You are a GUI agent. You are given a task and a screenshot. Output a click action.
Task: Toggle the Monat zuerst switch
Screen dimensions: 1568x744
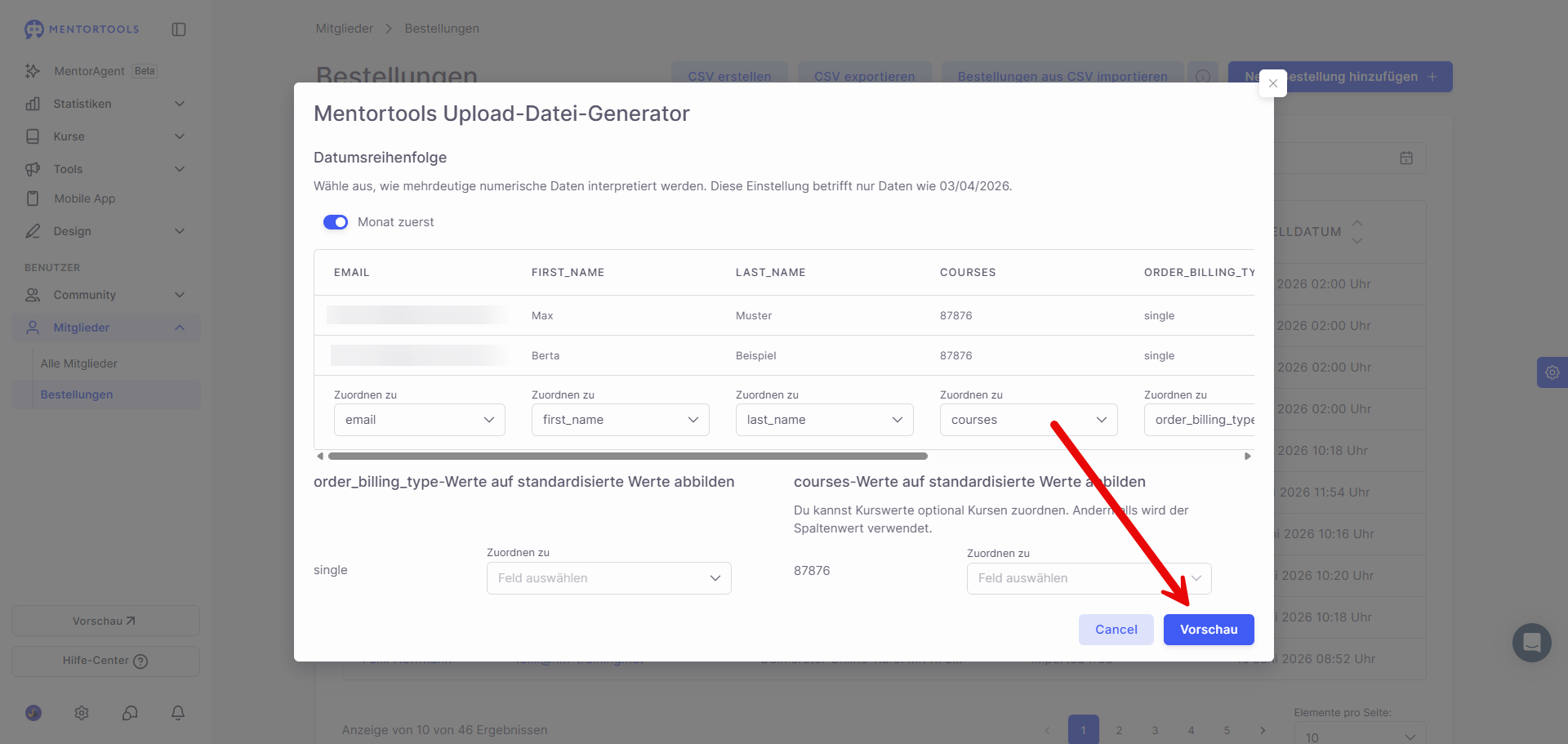coord(336,222)
